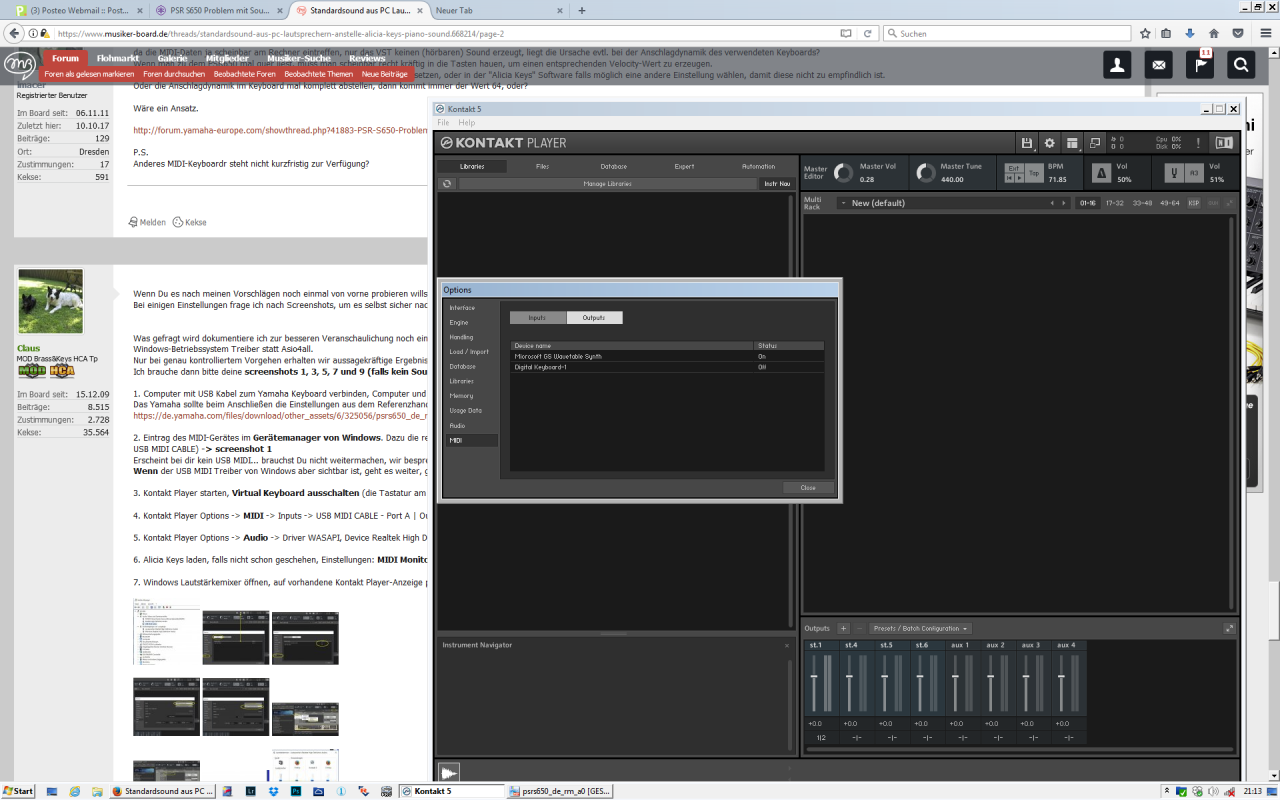Viewport: 1280px width, 800px height.
Task: Open Kontakt Options via the gear icon
Action: (1049, 143)
